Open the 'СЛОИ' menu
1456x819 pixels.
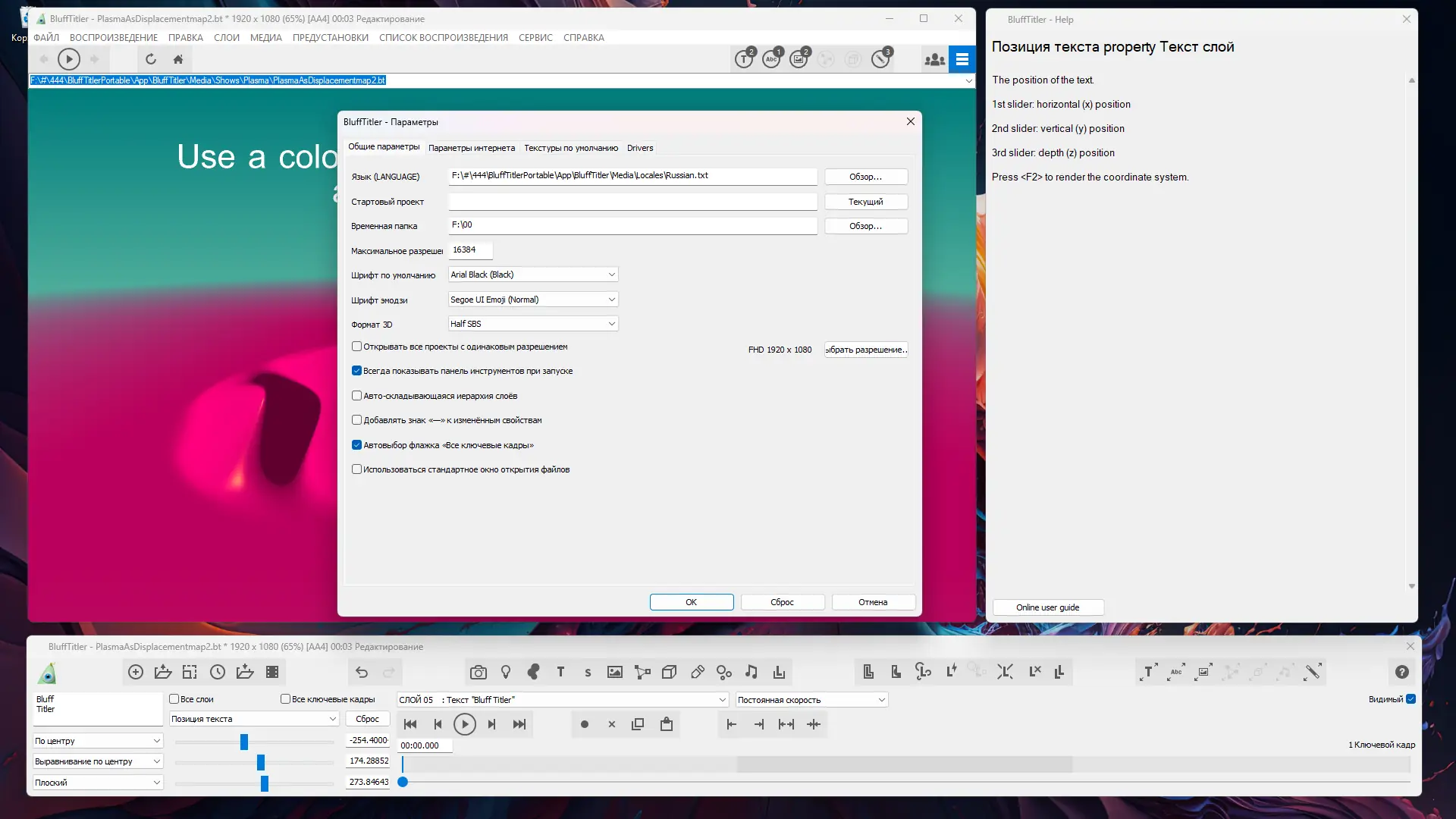[x=226, y=38]
